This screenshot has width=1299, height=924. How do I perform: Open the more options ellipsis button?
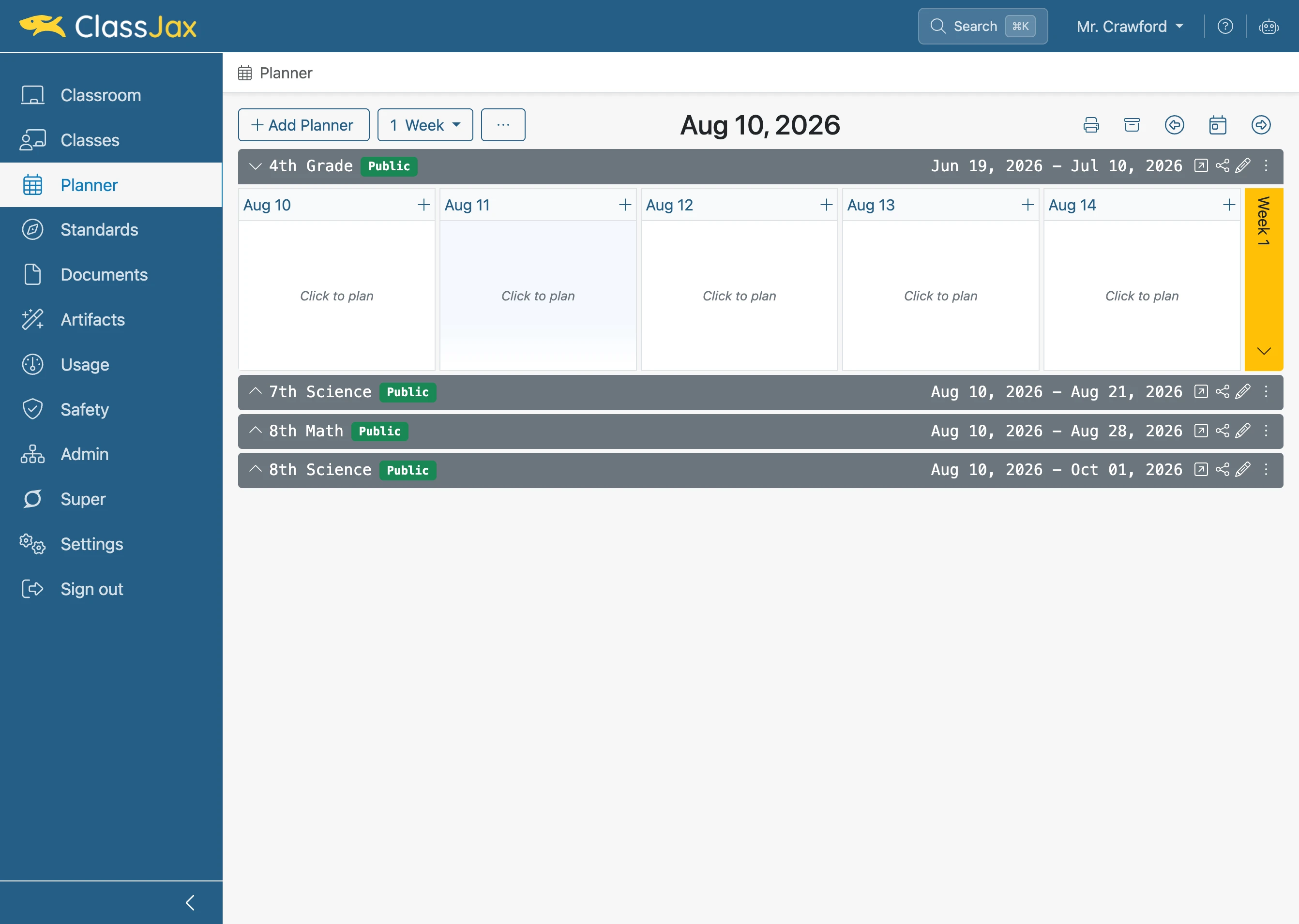[503, 125]
